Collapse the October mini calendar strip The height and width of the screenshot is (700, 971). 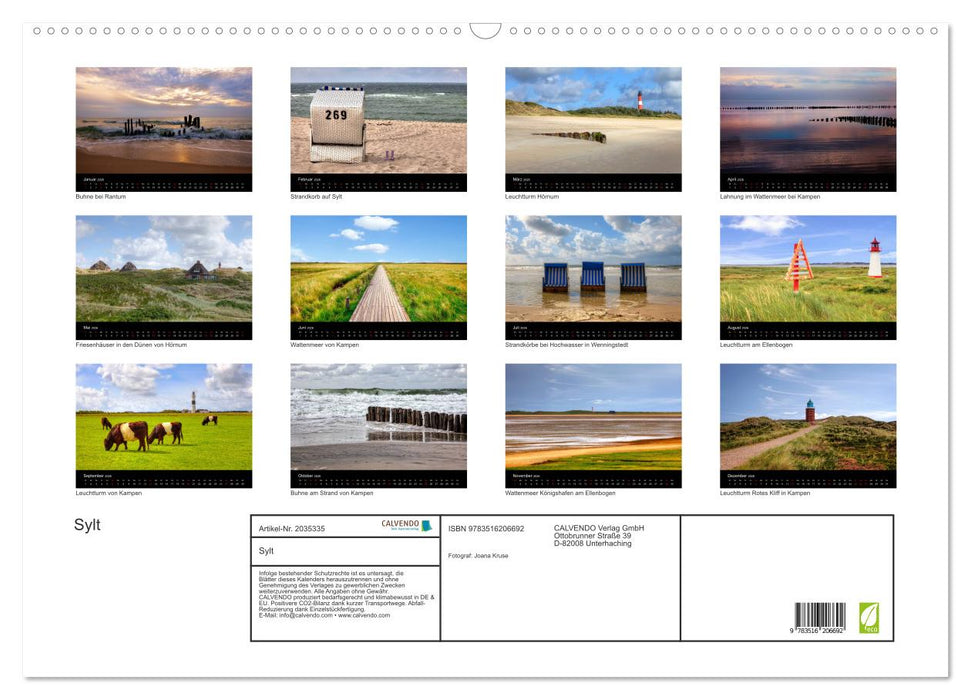(378, 477)
